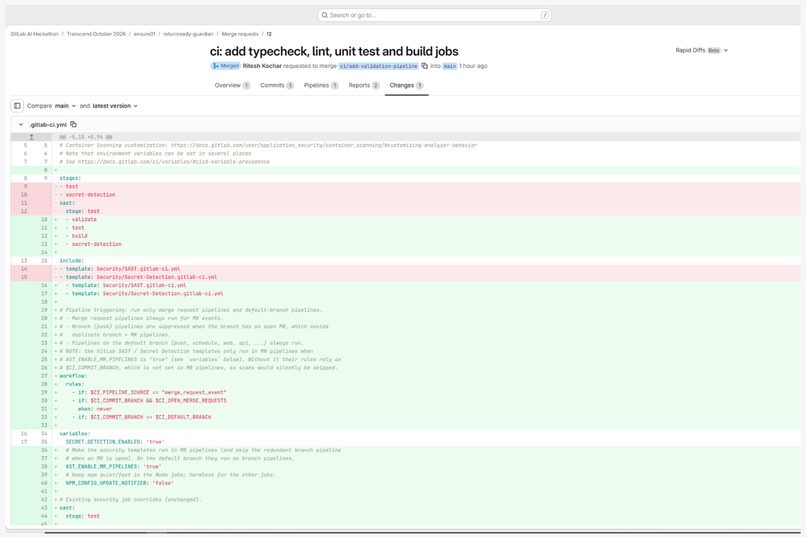Click the 1 hour ago timestamp

point(473,66)
